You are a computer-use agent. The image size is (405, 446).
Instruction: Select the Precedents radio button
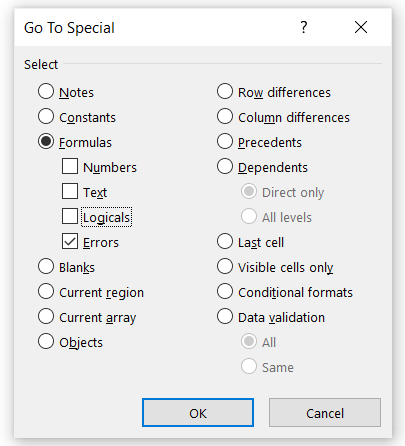click(225, 141)
